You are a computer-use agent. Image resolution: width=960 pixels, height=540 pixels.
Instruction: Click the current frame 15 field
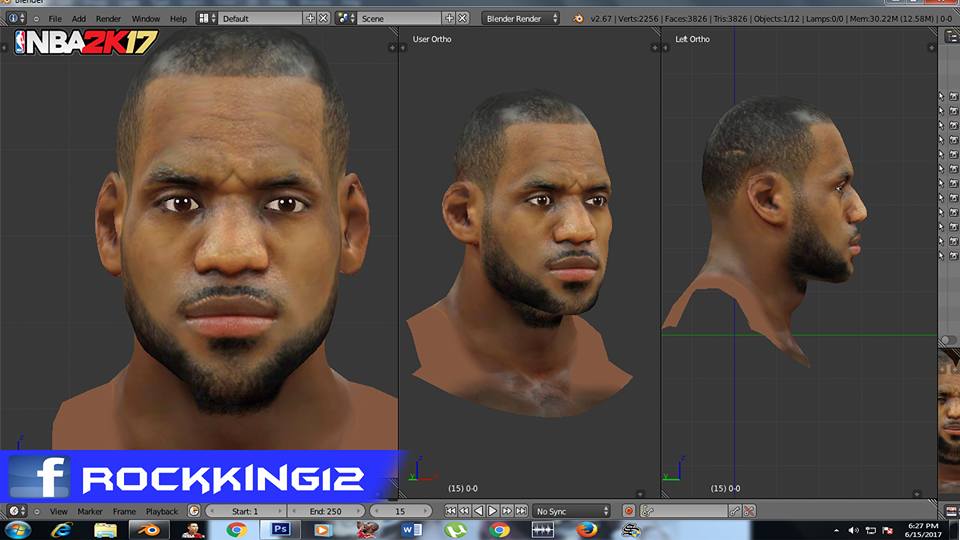pyautogui.click(x=400, y=511)
